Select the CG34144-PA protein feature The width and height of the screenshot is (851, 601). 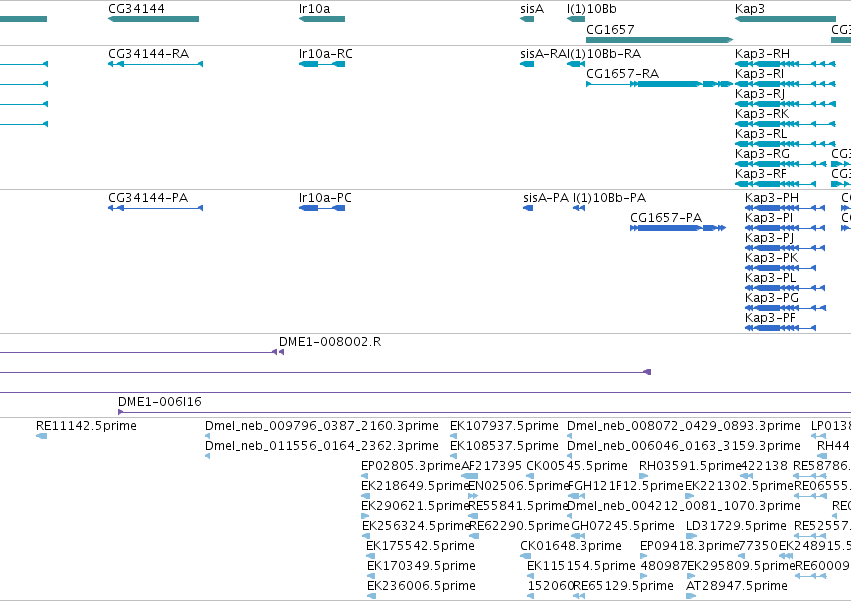[x=155, y=208]
